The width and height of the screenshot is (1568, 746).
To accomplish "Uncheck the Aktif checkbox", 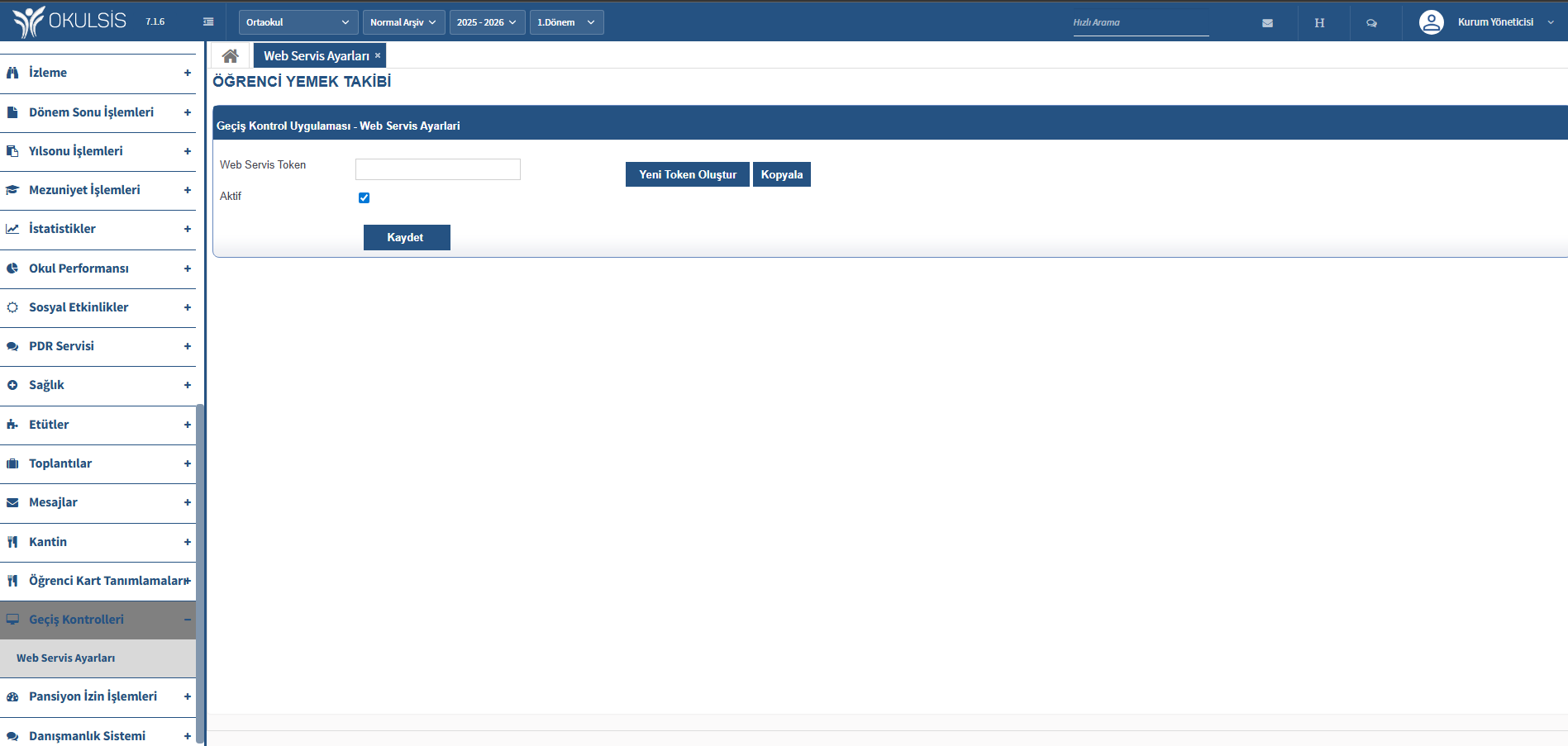I will (364, 197).
